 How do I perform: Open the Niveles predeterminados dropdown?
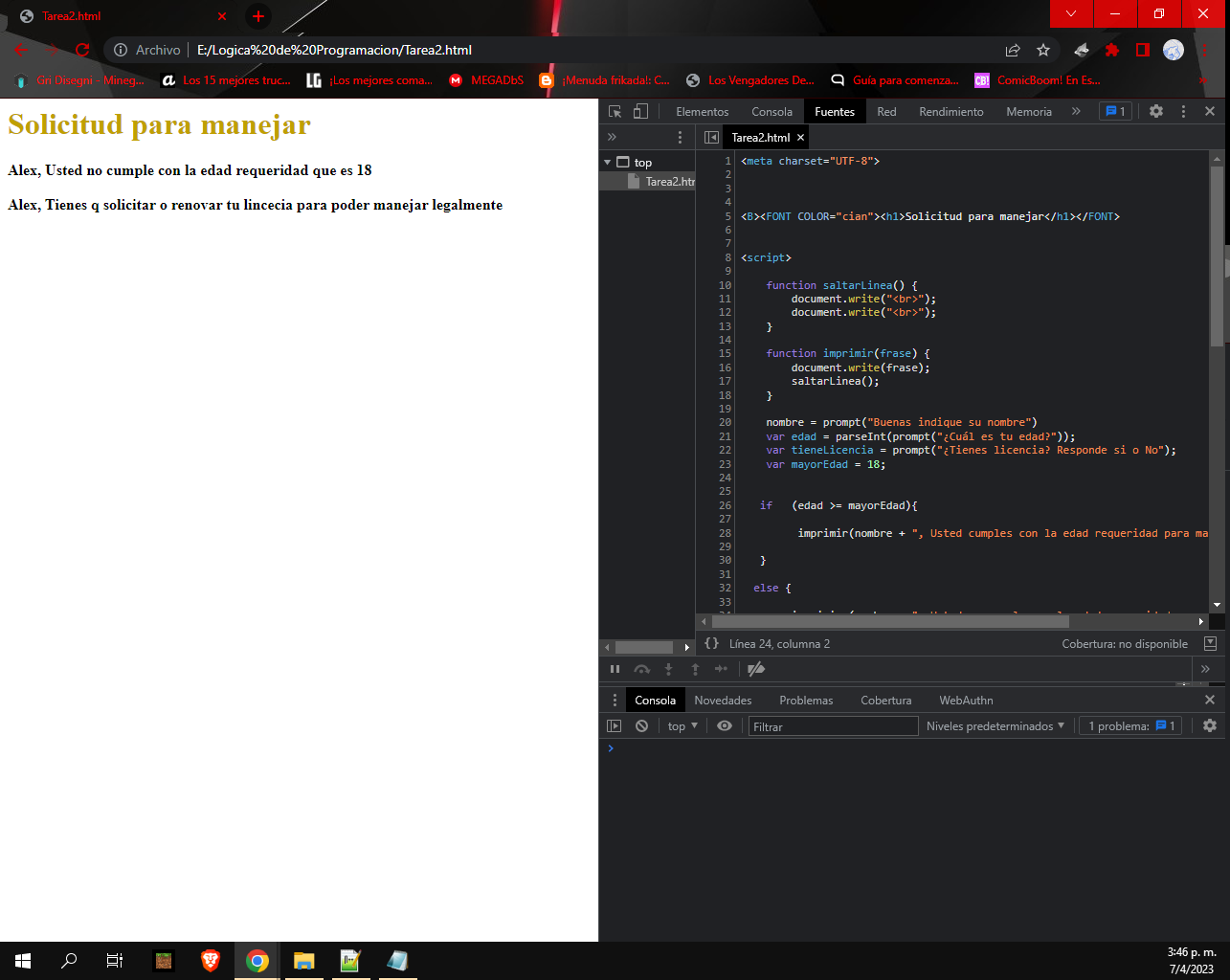click(x=995, y=726)
